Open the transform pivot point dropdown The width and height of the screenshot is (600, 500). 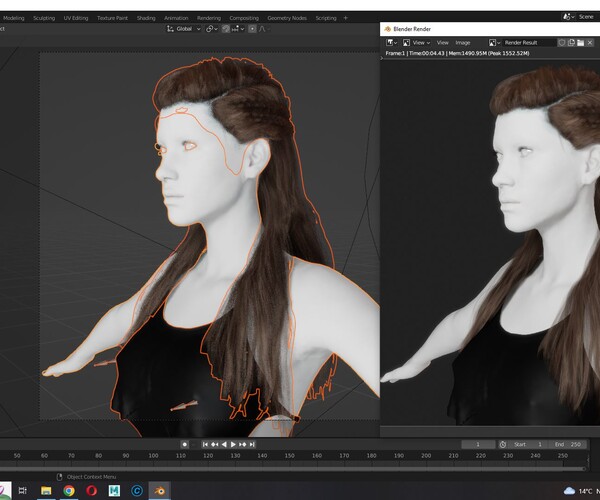pyautogui.click(x=212, y=29)
